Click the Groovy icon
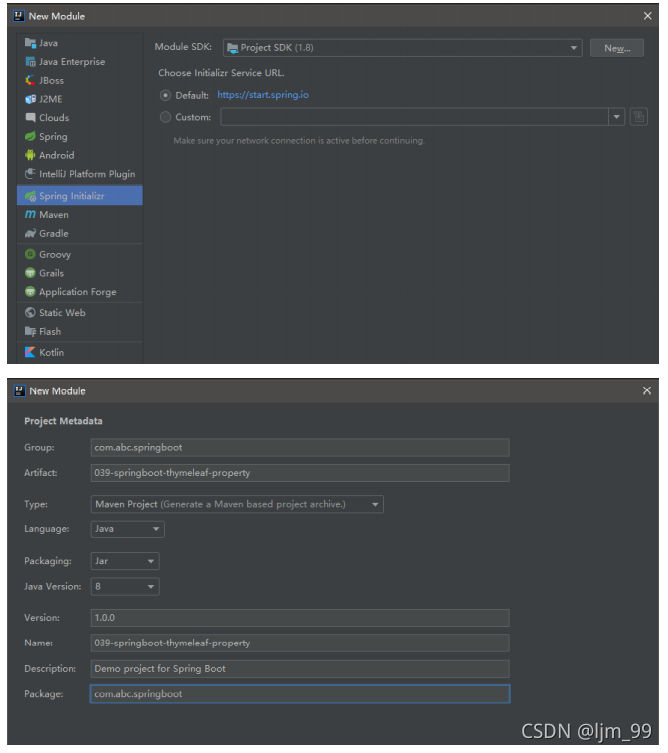Image resolution: width=668 pixels, height=753 pixels. pos(30,254)
